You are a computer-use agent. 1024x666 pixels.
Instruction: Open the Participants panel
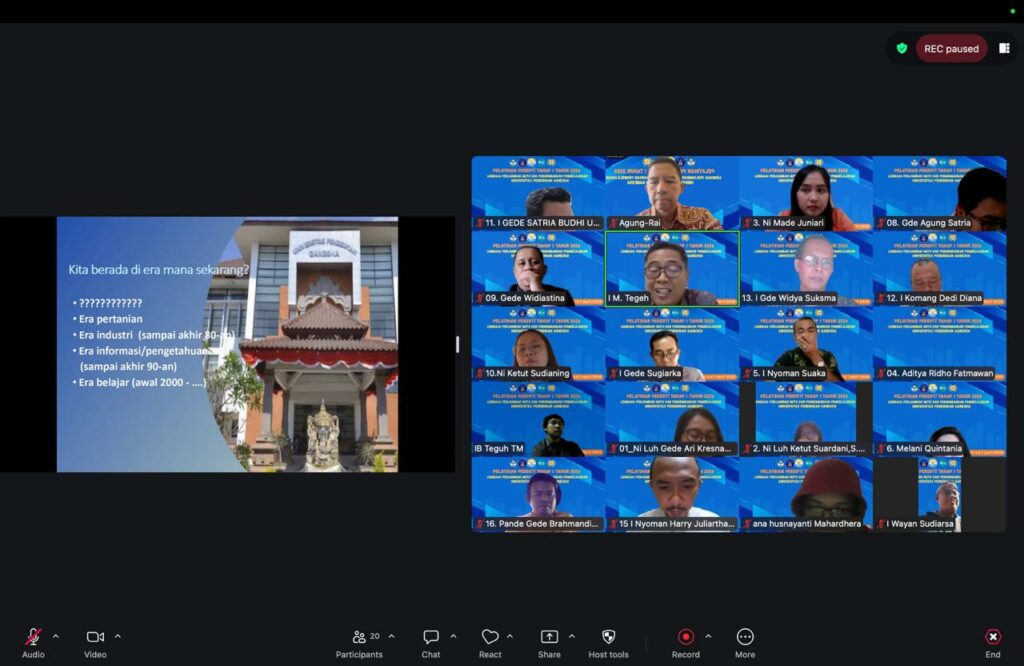pyautogui.click(x=359, y=642)
